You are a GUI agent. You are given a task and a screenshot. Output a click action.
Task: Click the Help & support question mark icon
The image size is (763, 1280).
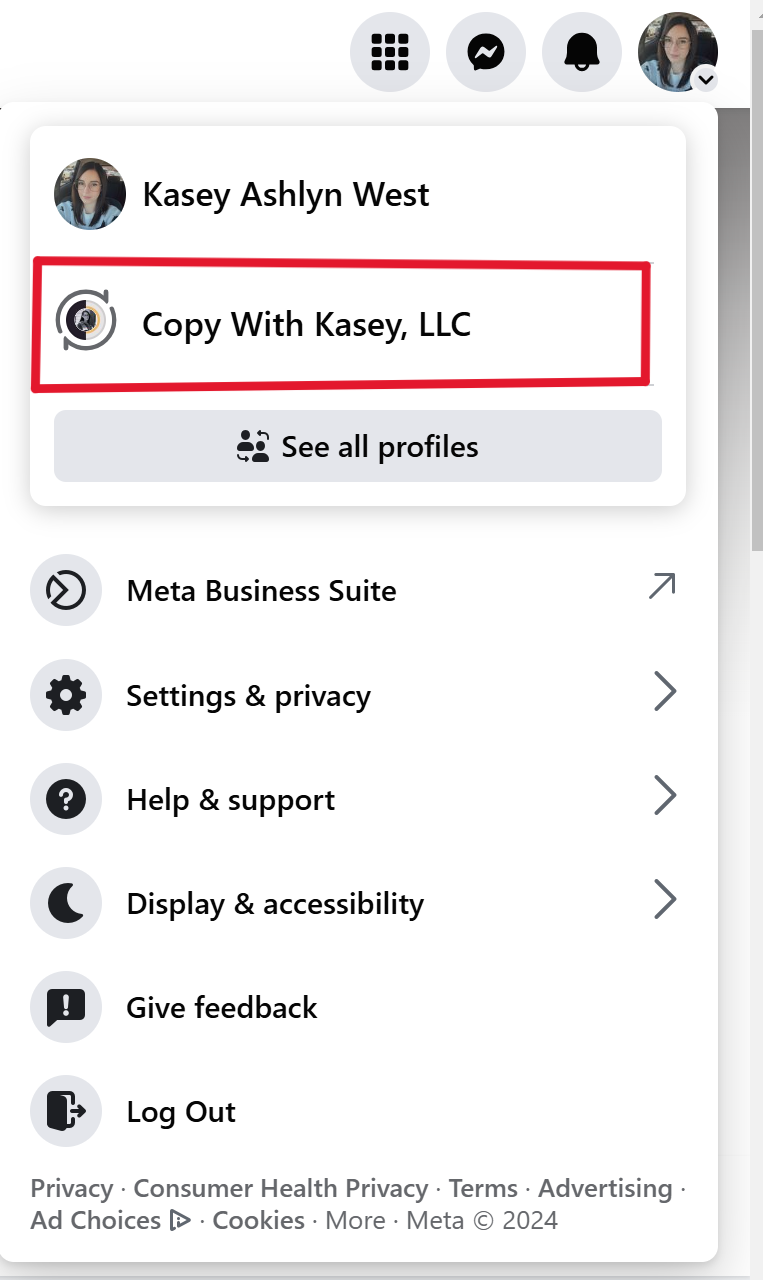click(66, 799)
